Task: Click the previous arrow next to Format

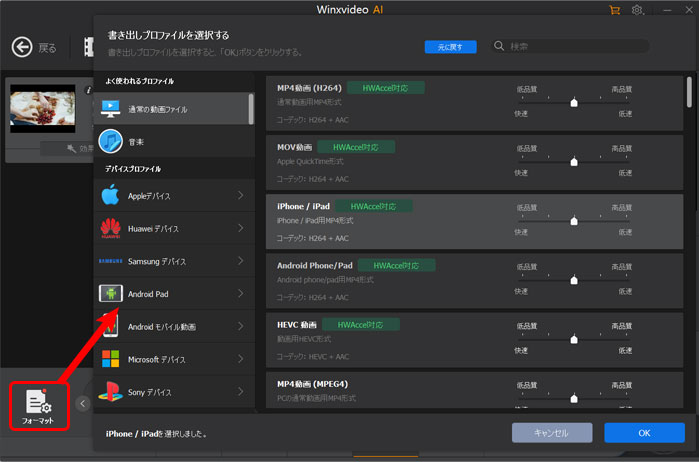Action: [x=82, y=404]
